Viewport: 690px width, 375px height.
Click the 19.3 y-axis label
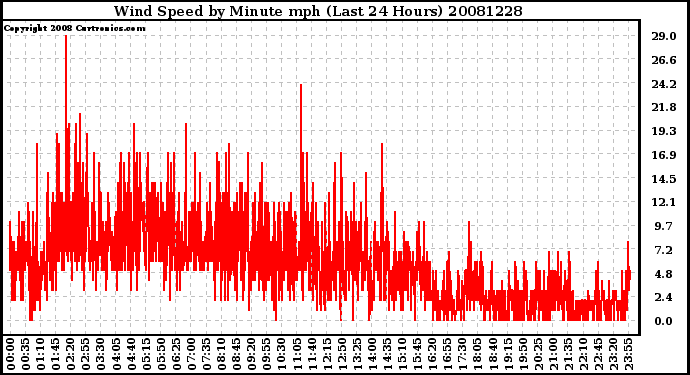pos(664,131)
